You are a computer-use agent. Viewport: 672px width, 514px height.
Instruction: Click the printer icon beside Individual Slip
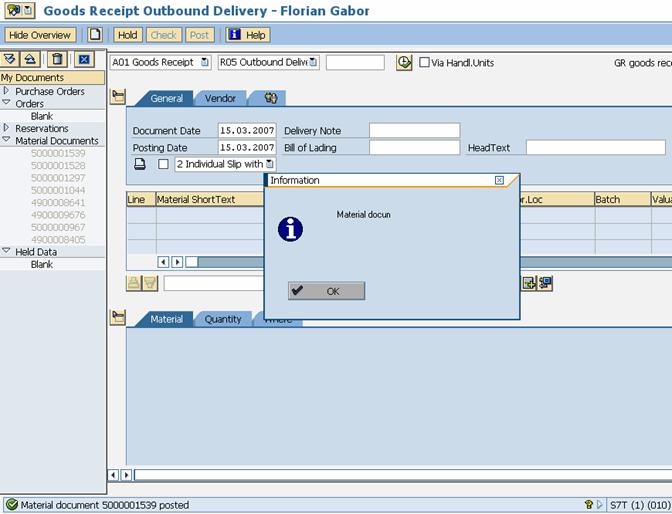pos(140,164)
